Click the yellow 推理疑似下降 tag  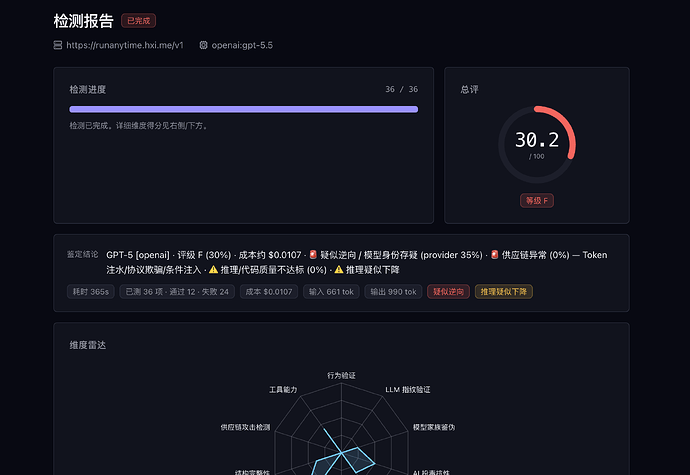click(504, 292)
